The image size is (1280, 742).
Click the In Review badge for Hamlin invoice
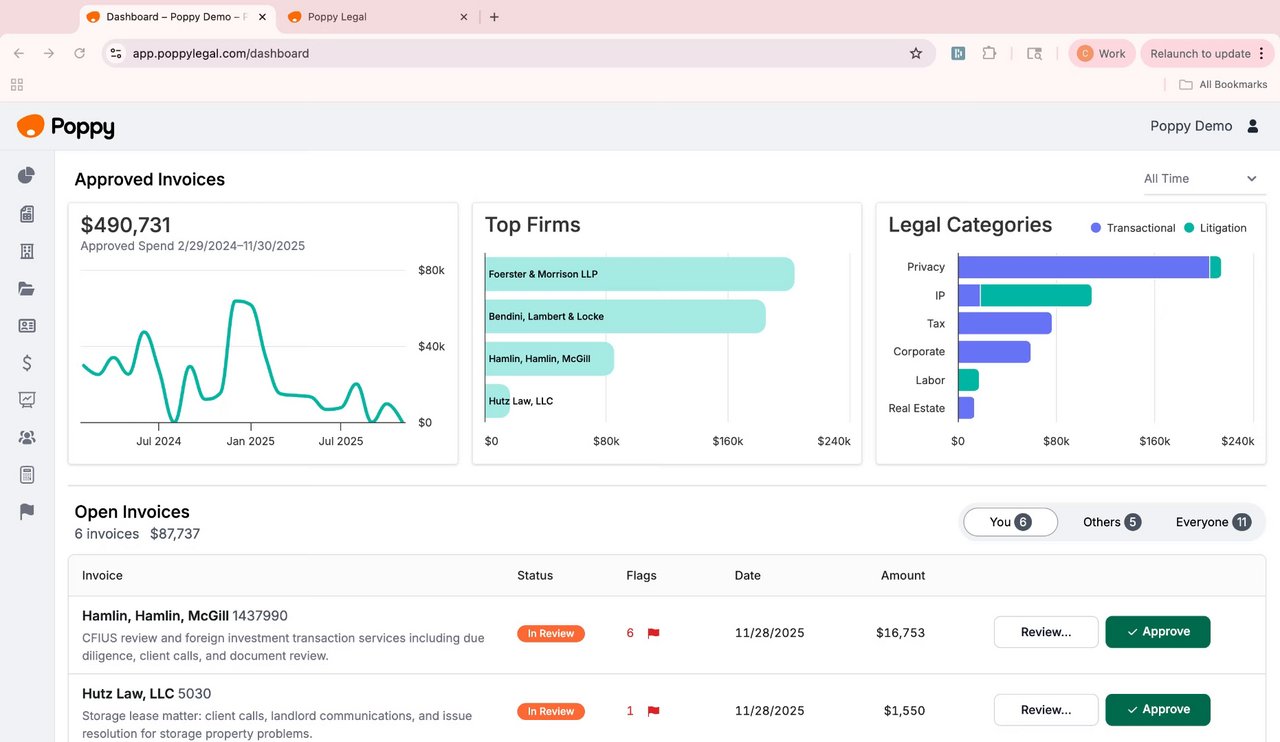551,633
